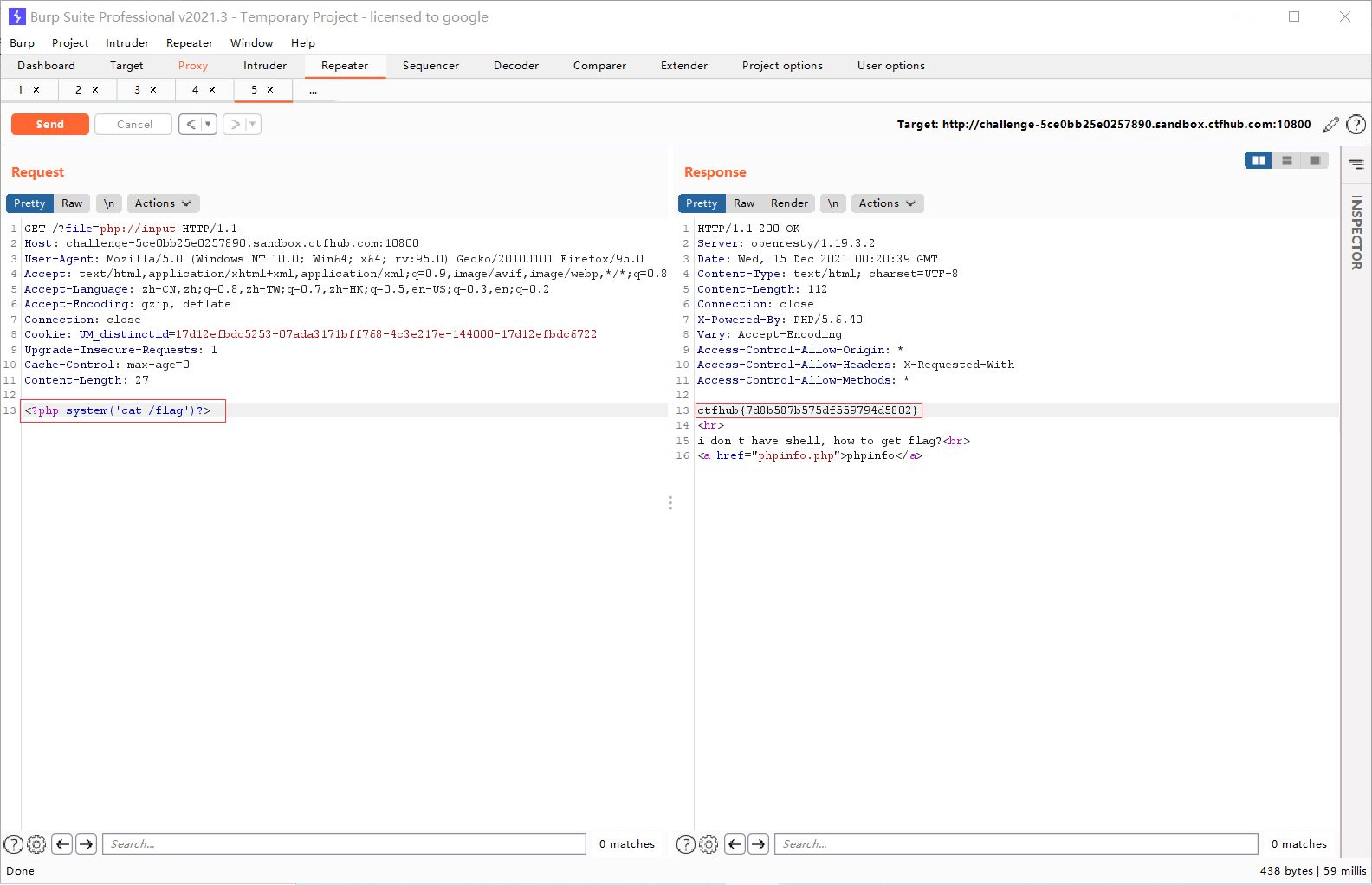Switch to the Proxy tab
The width and height of the screenshot is (1372, 885).
[193, 66]
